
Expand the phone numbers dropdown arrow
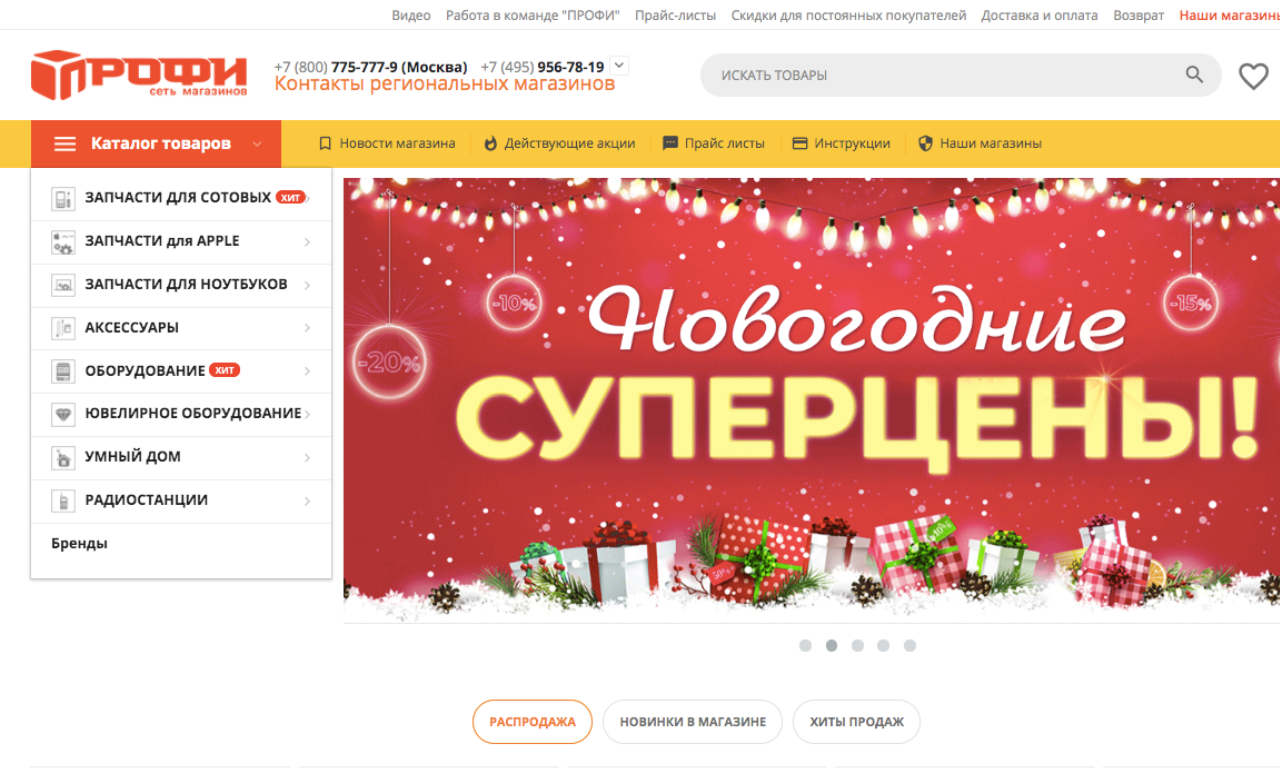[x=619, y=66]
